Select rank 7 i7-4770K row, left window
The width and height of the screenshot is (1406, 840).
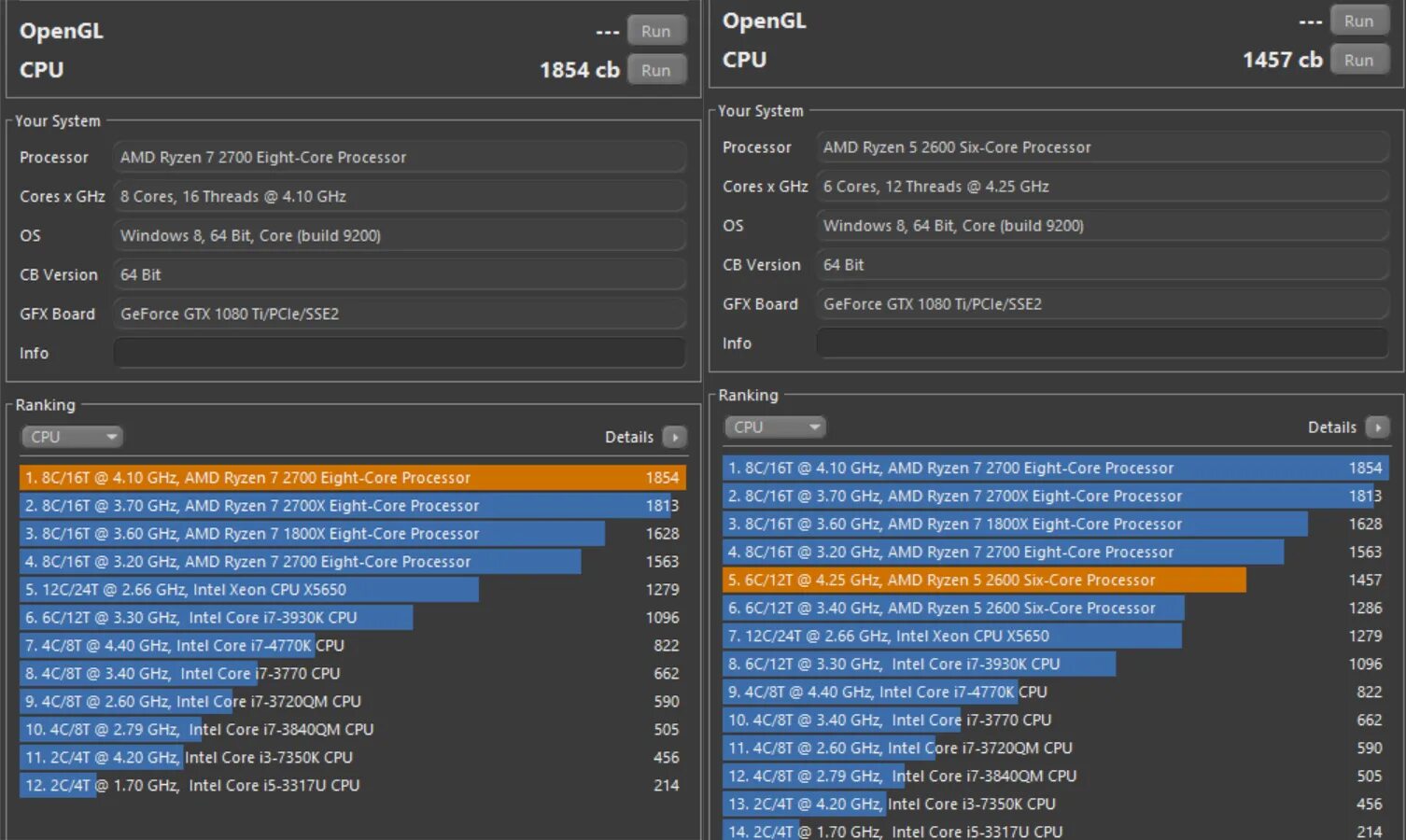pyautogui.click(x=353, y=645)
